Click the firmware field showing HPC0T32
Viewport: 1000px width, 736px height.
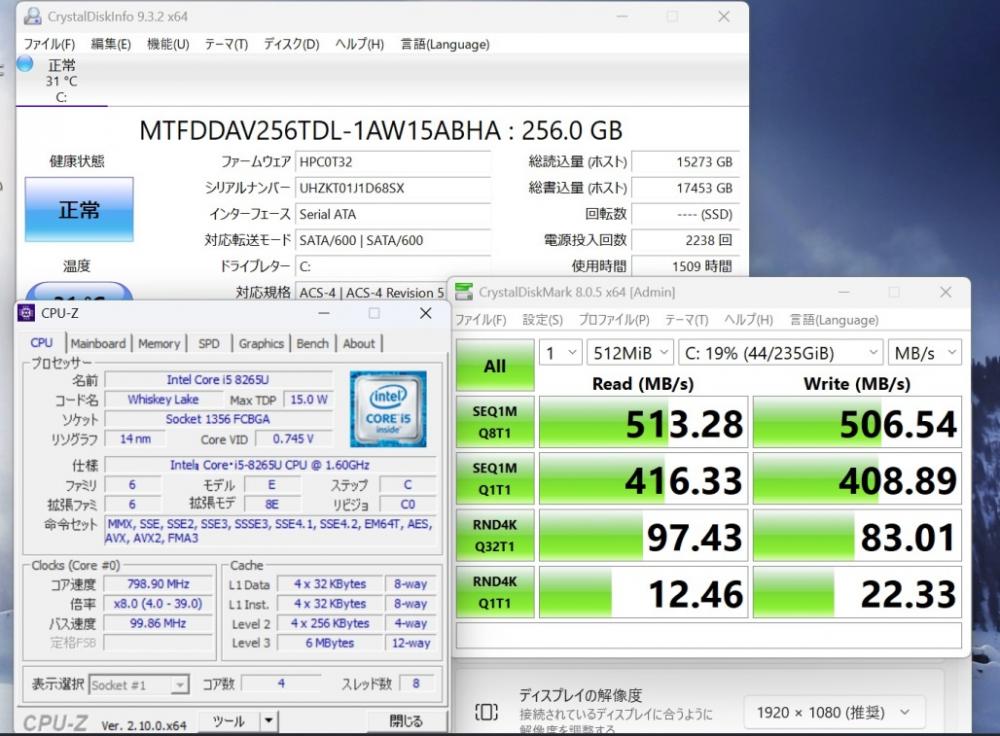click(393, 162)
